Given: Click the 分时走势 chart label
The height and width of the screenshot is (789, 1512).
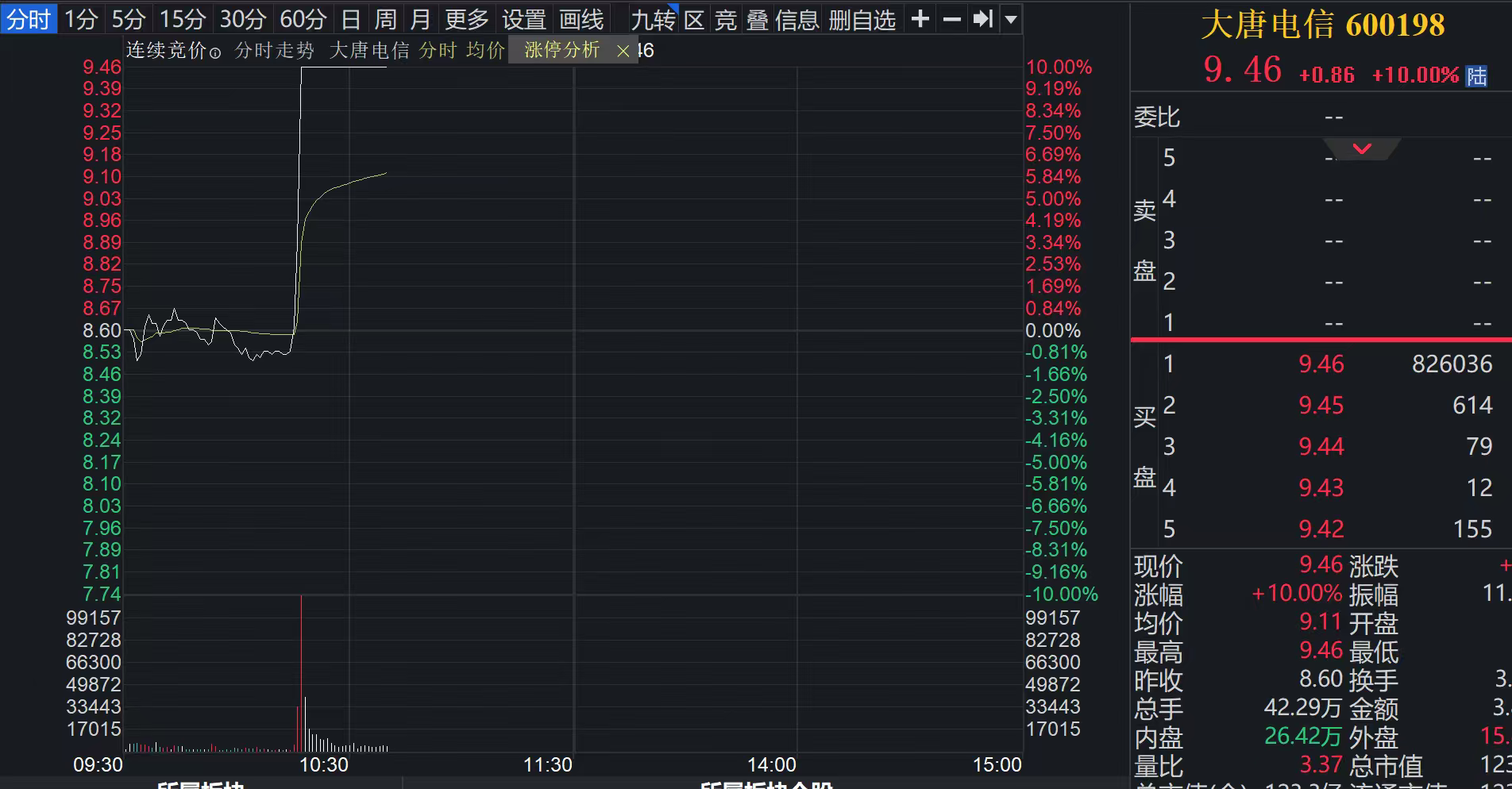Looking at the screenshot, I should coord(275,50).
